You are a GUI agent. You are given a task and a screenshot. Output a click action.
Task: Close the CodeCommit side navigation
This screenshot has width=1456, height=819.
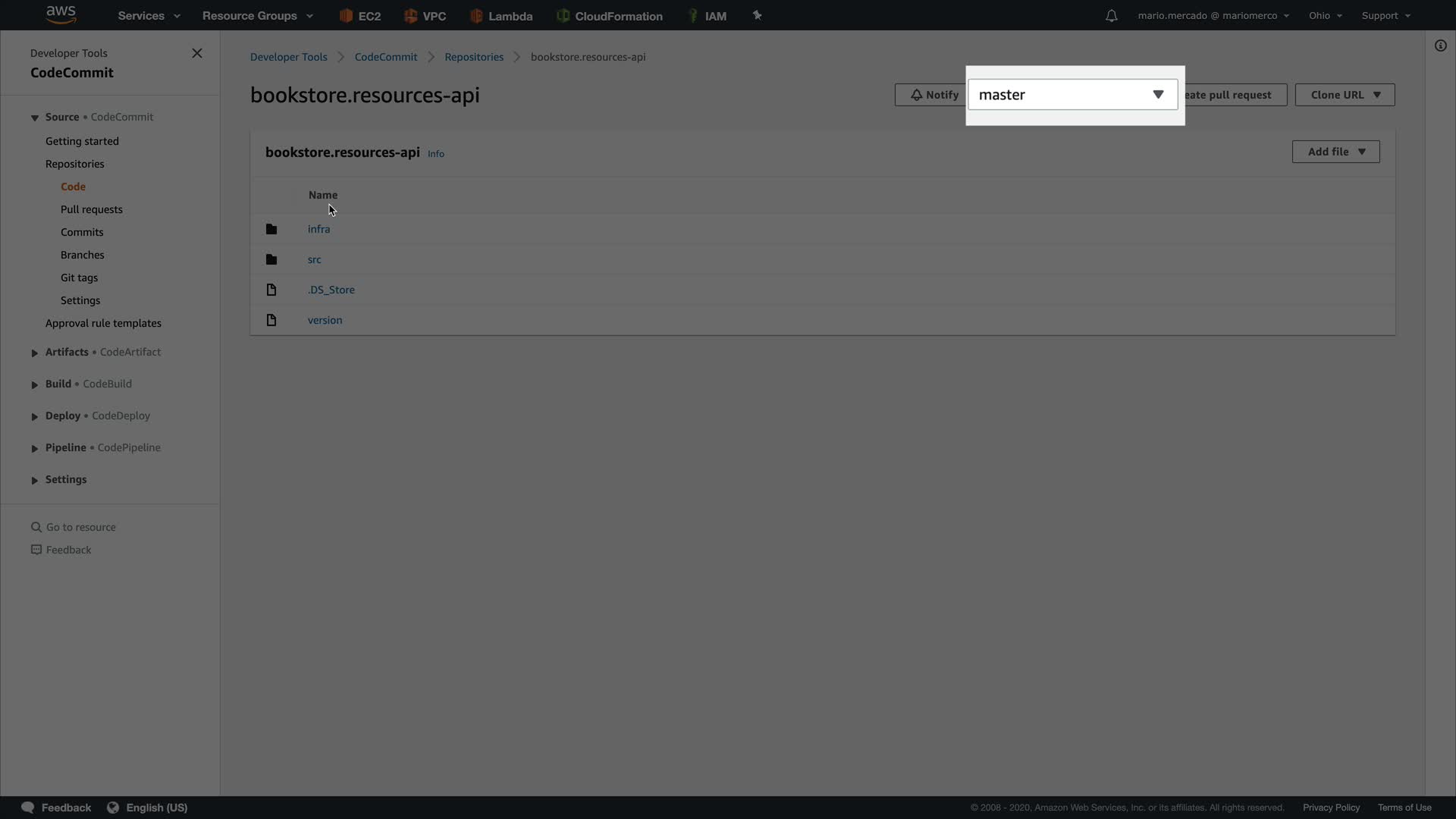(x=197, y=53)
